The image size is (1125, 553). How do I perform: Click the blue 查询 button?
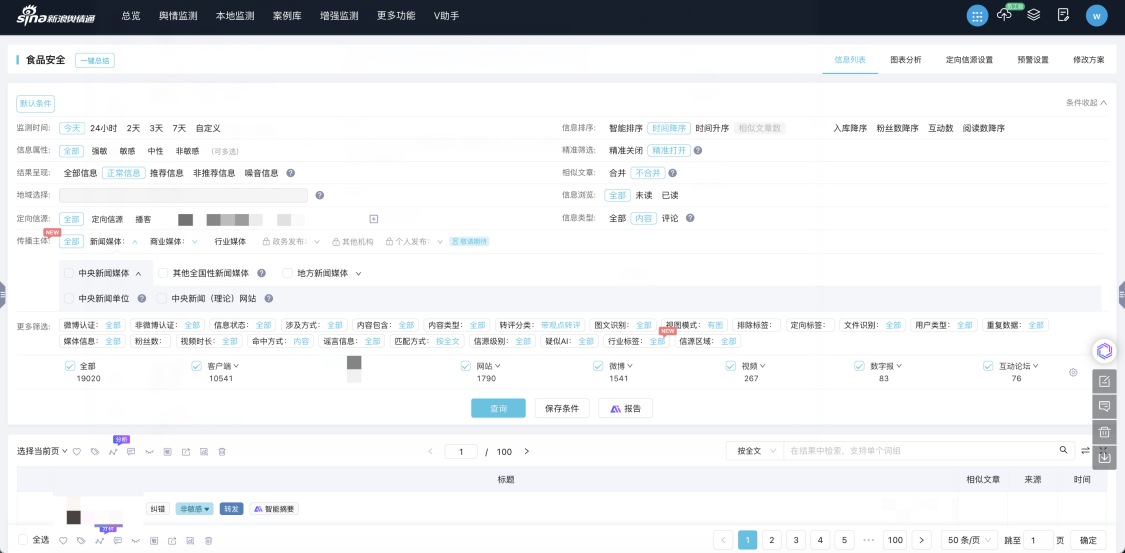tap(498, 408)
